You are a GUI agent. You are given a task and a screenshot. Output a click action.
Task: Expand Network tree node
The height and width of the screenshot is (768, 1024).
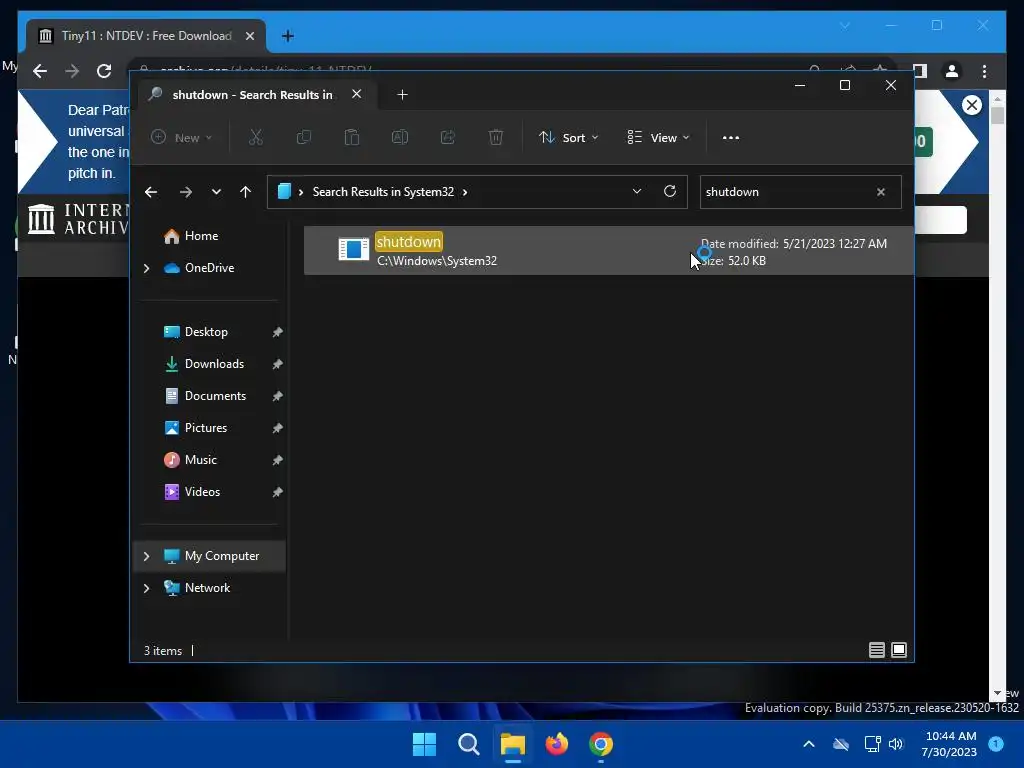[x=146, y=588]
